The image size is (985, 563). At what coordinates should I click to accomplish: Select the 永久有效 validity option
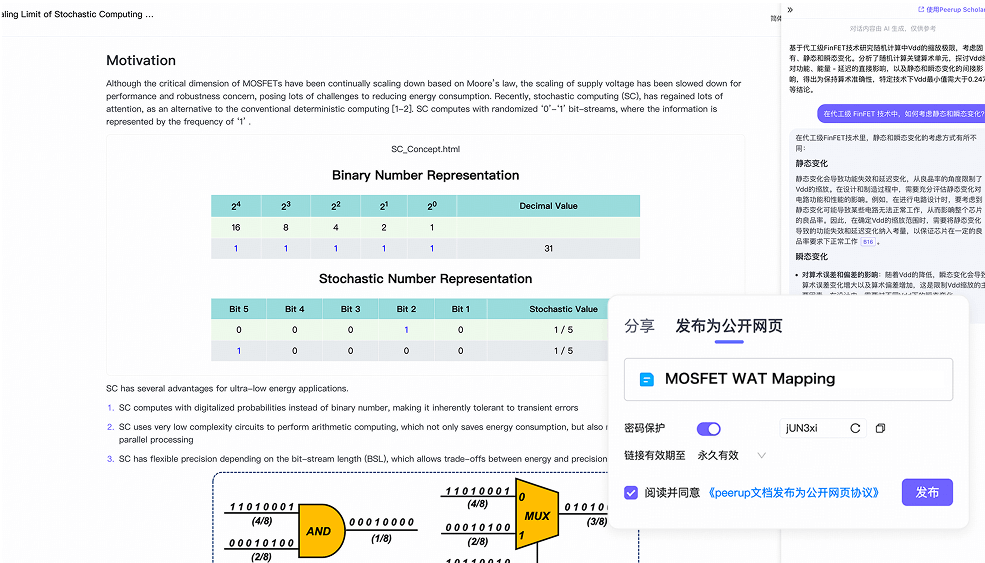tap(718, 456)
